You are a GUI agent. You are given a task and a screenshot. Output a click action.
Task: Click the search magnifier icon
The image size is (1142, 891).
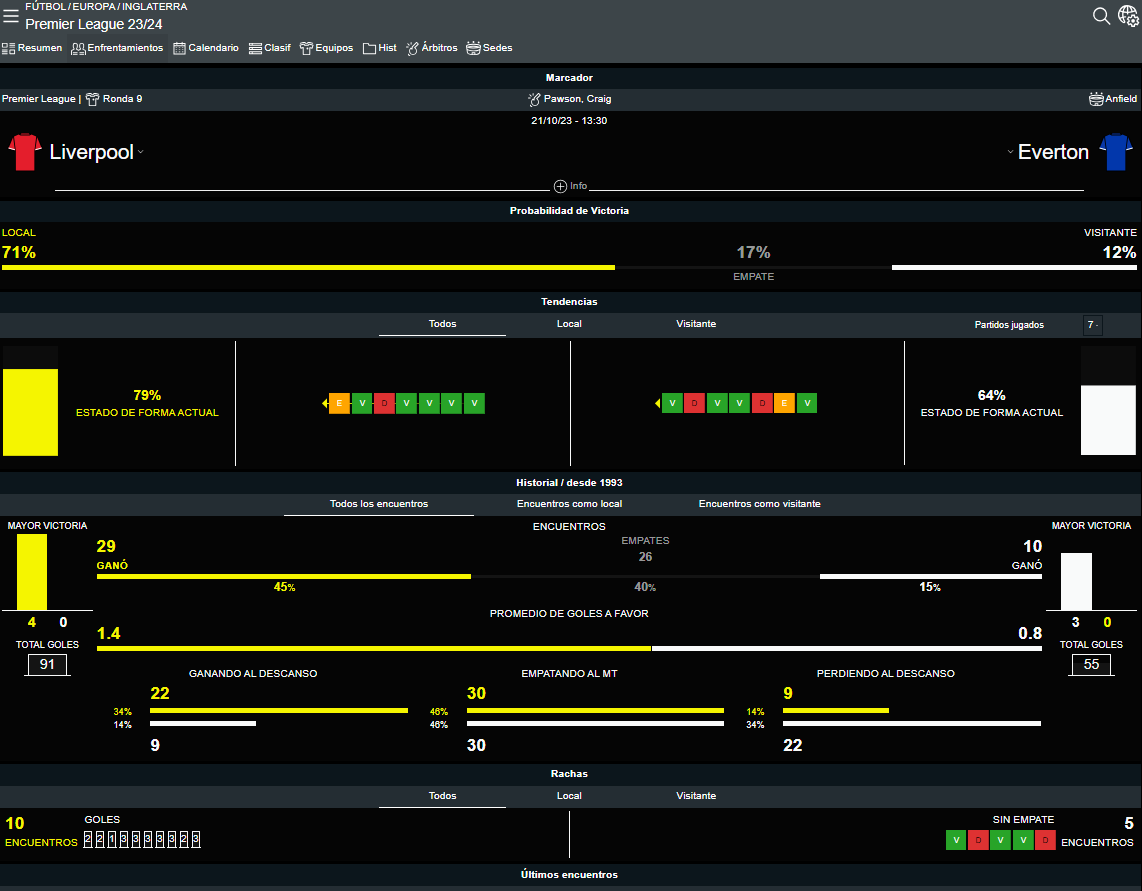coord(1101,16)
